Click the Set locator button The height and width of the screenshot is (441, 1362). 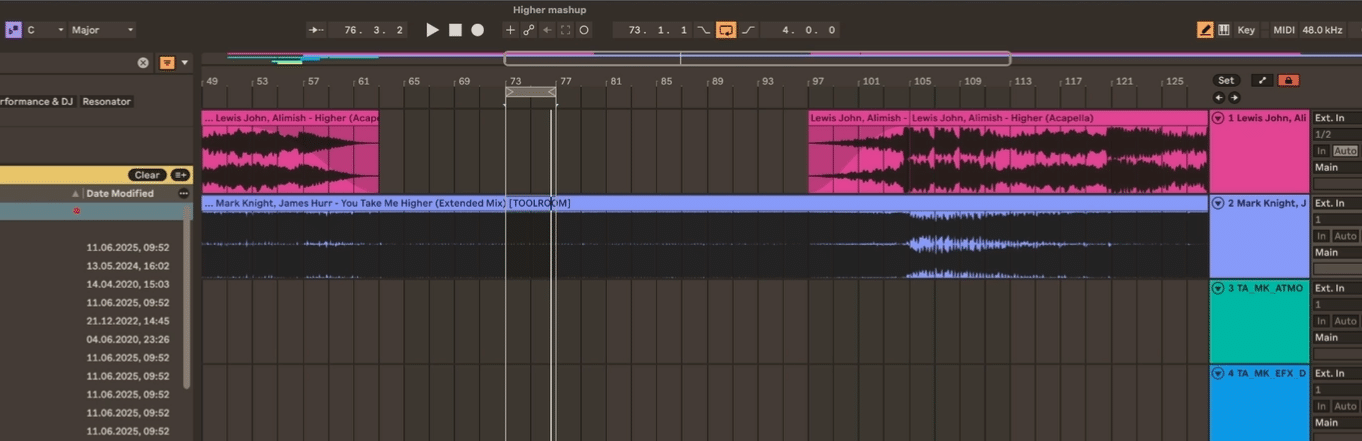coord(1226,80)
